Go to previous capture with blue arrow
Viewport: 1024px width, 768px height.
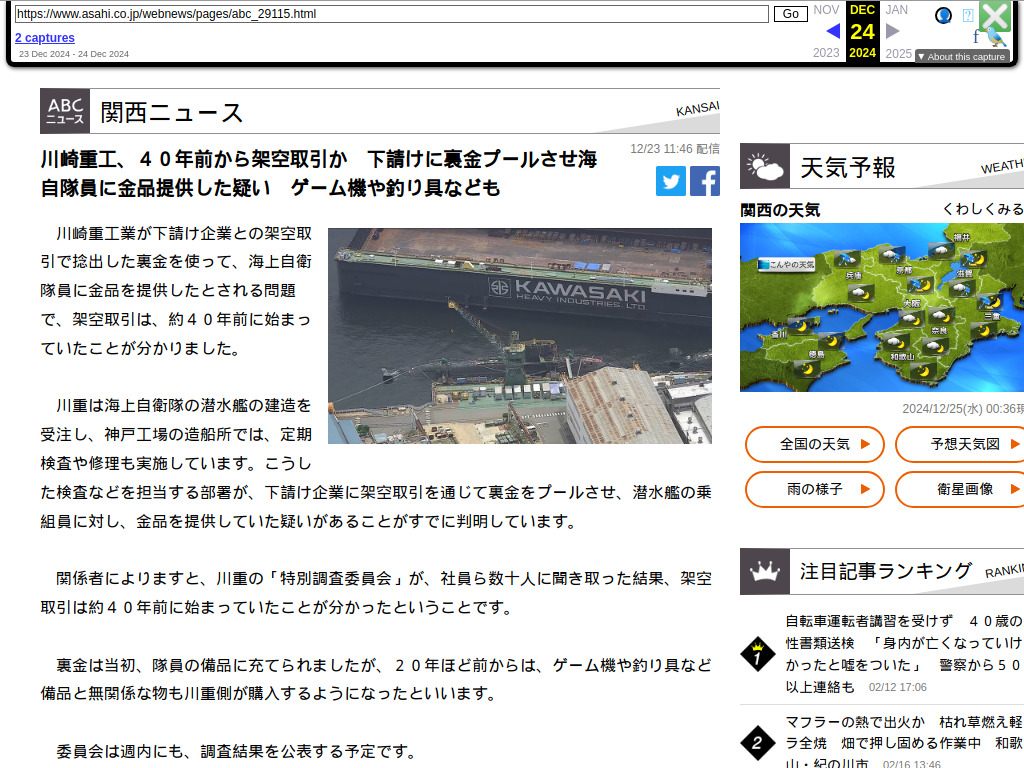pos(833,31)
